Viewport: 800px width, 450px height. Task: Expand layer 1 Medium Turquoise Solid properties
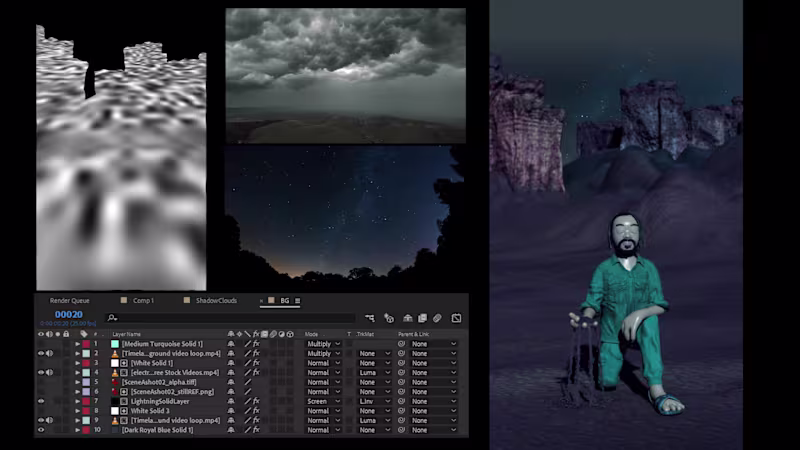pos(78,344)
